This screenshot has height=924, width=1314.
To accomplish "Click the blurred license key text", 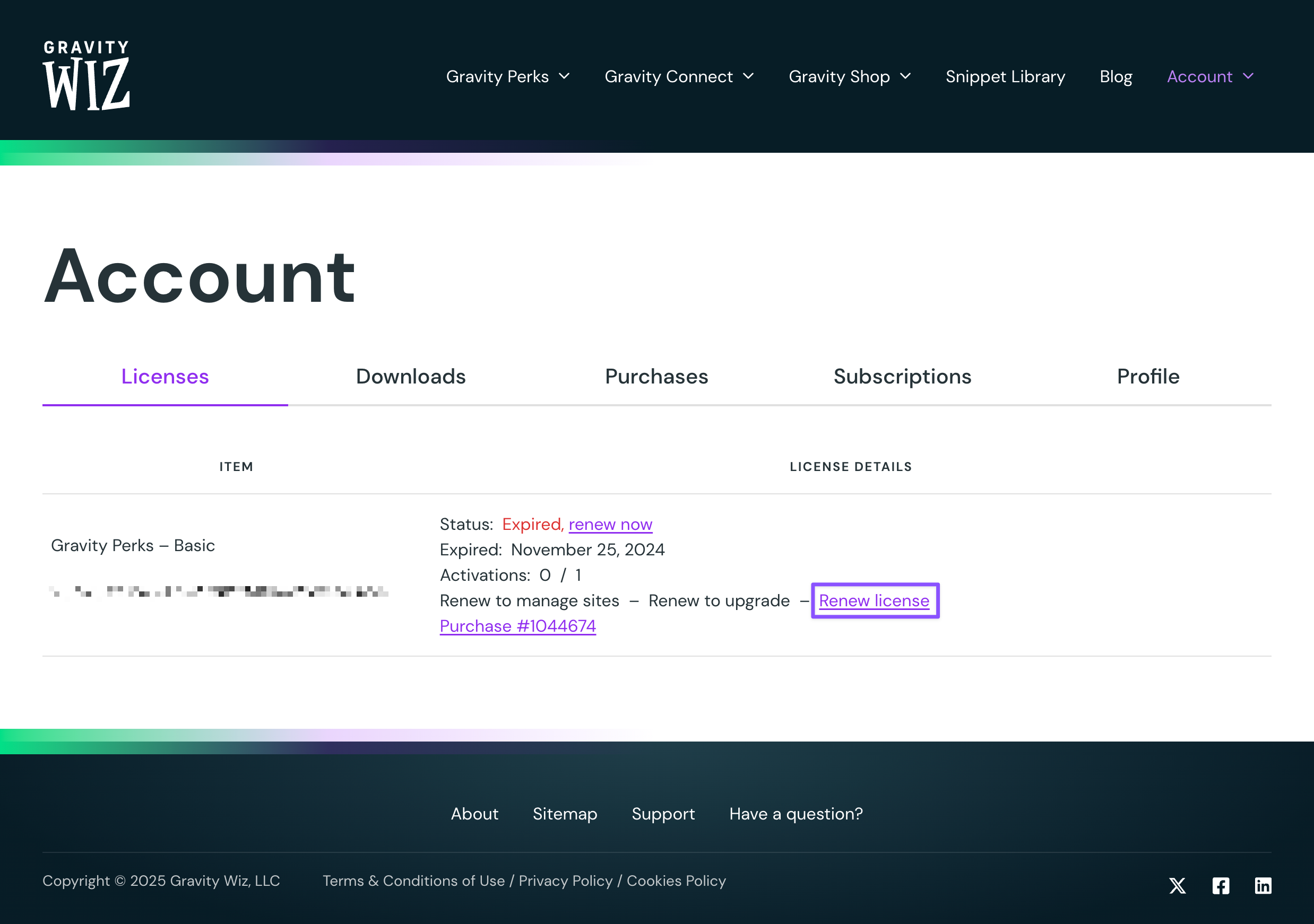I will [219, 591].
